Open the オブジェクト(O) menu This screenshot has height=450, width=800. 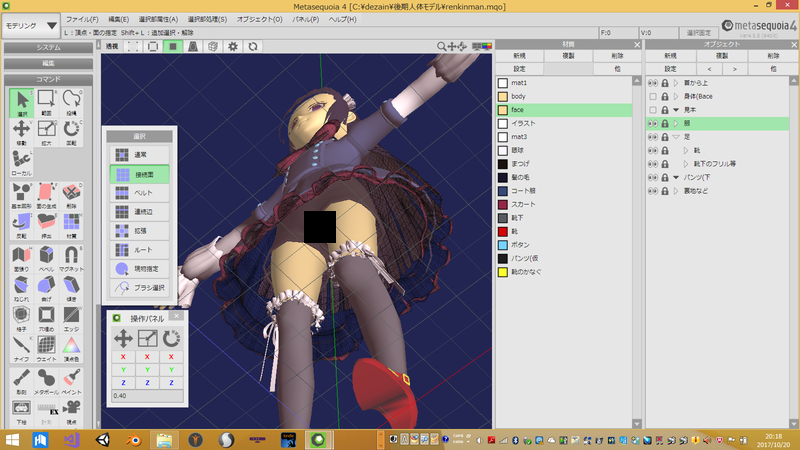(259, 19)
